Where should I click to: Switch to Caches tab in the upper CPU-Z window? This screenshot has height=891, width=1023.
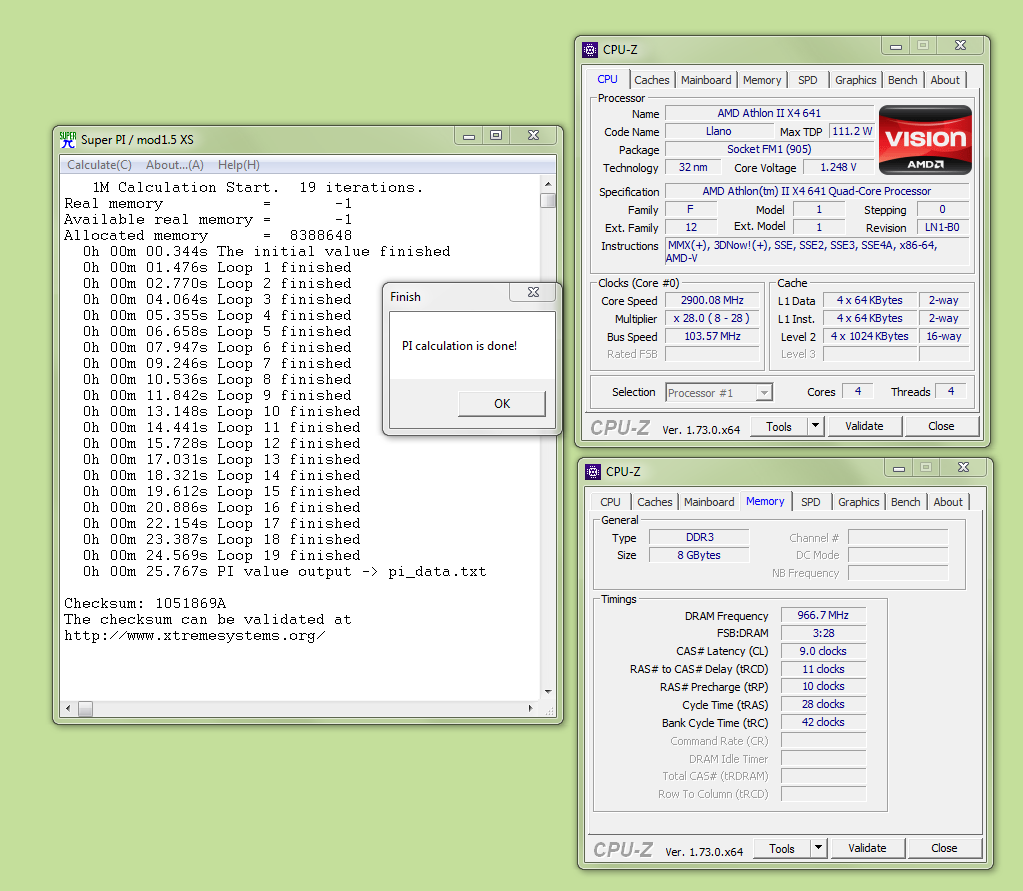pyautogui.click(x=652, y=80)
